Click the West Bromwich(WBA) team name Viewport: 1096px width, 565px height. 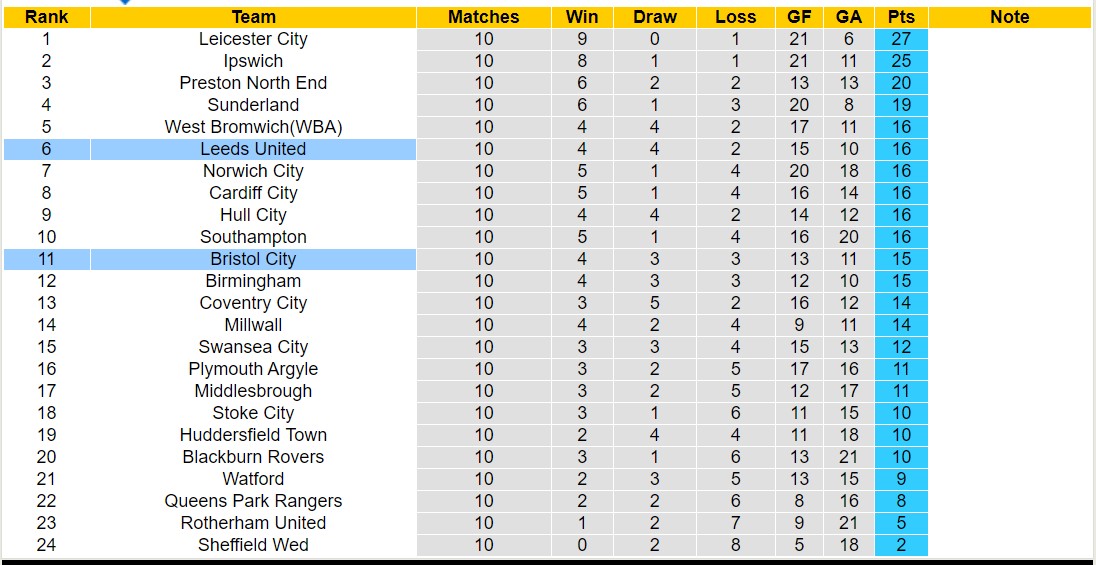click(253, 127)
